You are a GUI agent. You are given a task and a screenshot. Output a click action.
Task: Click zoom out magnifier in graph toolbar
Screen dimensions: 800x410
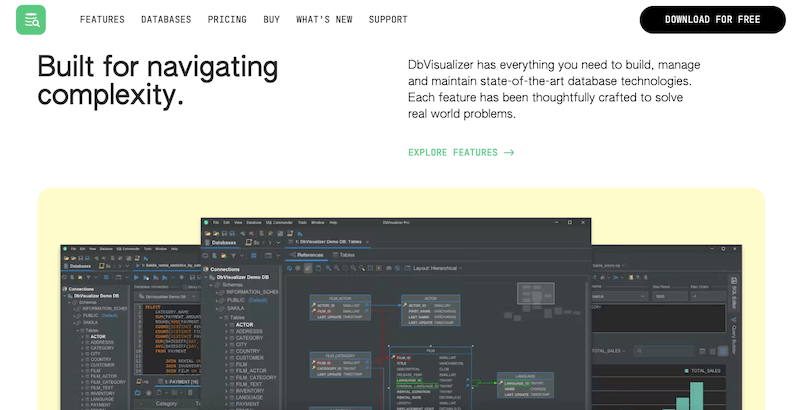point(337,268)
